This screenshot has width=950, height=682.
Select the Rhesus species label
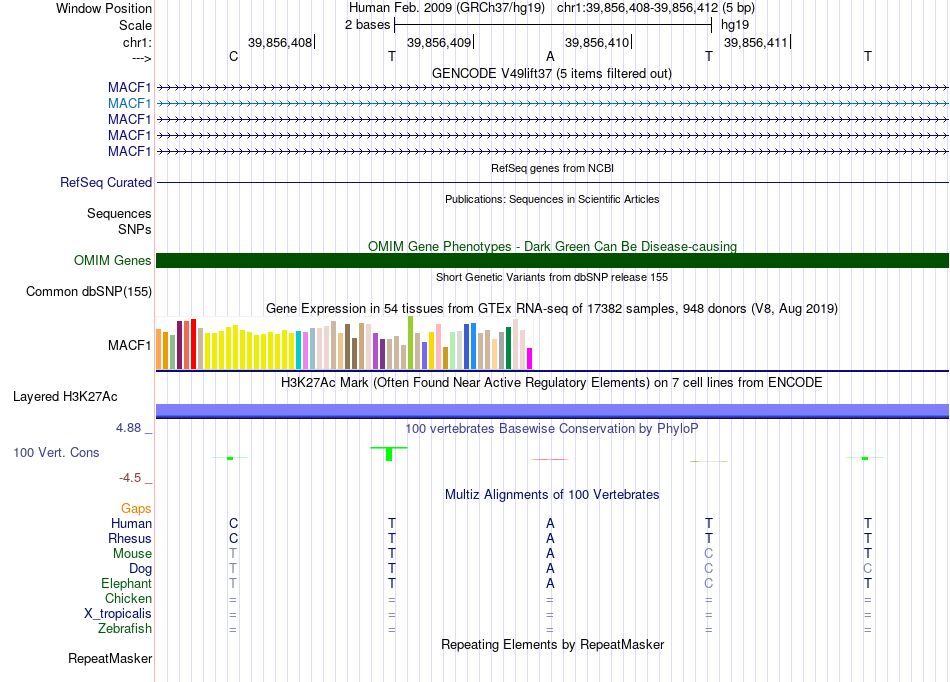pyautogui.click(x=130, y=538)
